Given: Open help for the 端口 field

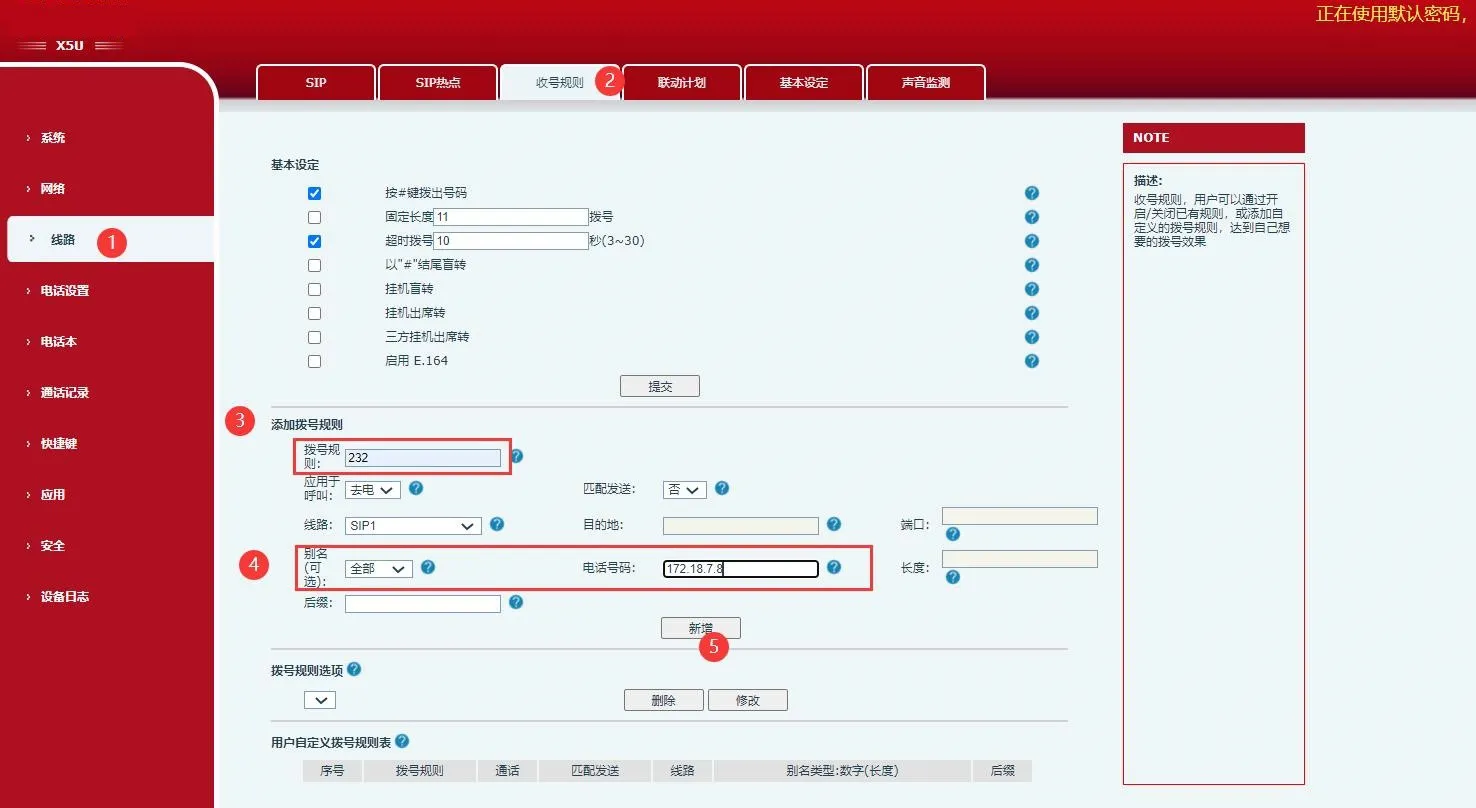Looking at the screenshot, I should coord(952,534).
